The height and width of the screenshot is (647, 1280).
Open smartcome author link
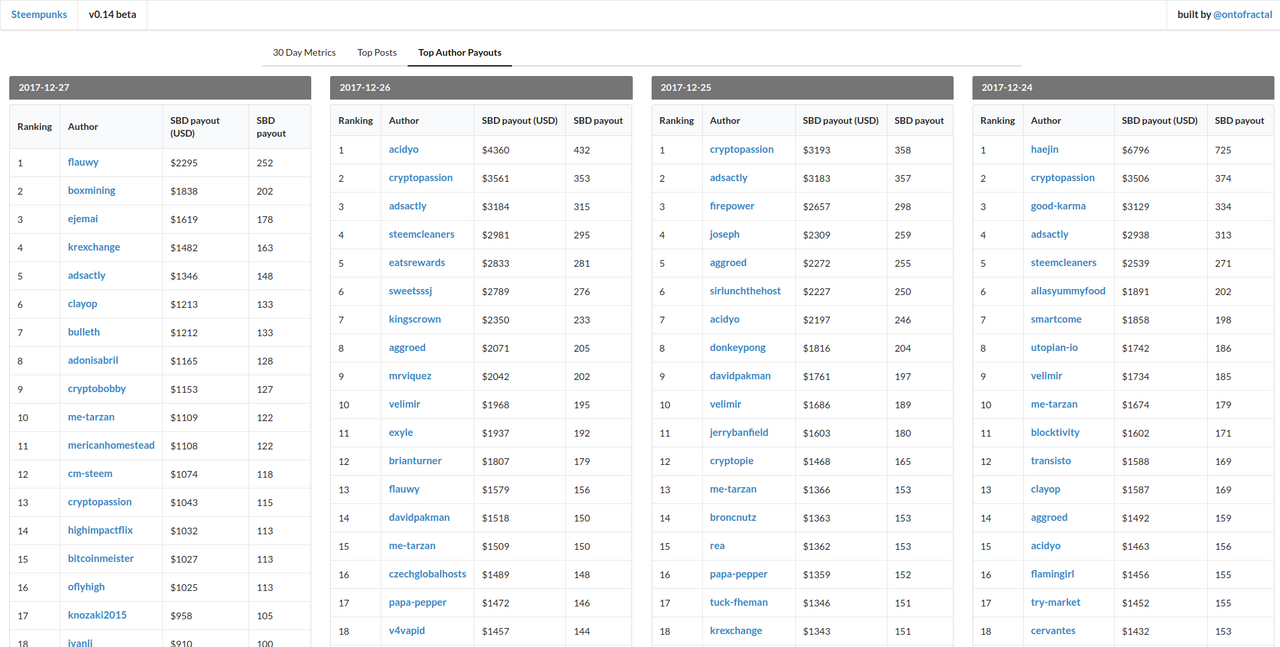pos(1056,319)
